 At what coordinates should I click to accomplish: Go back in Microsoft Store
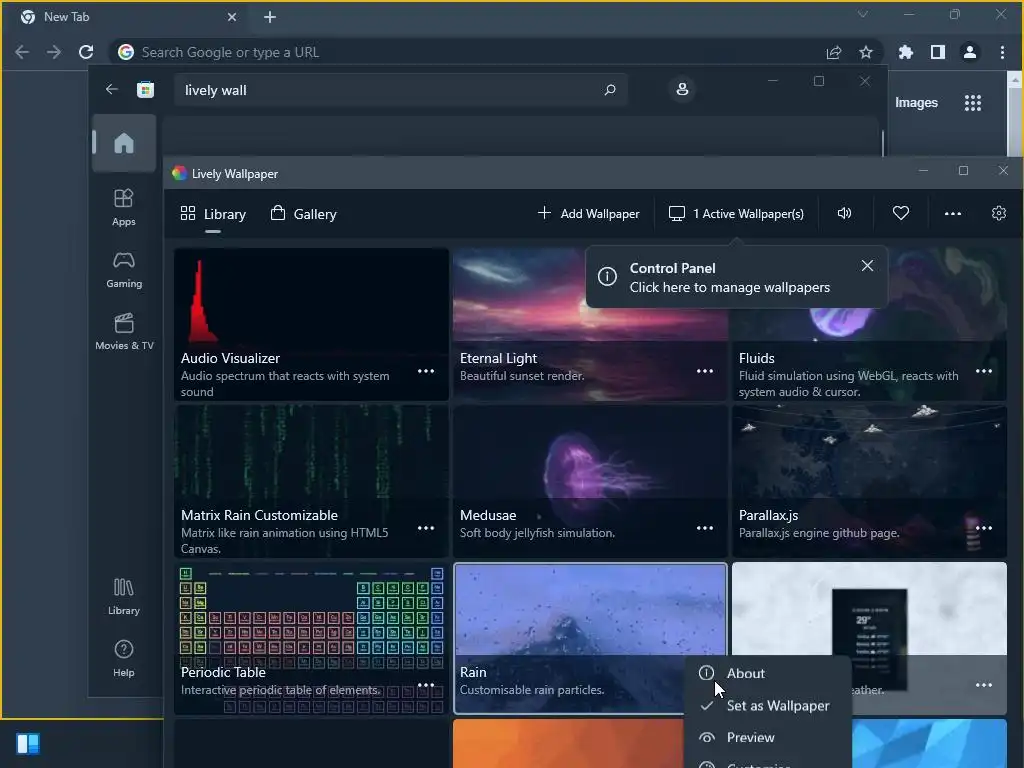112,89
